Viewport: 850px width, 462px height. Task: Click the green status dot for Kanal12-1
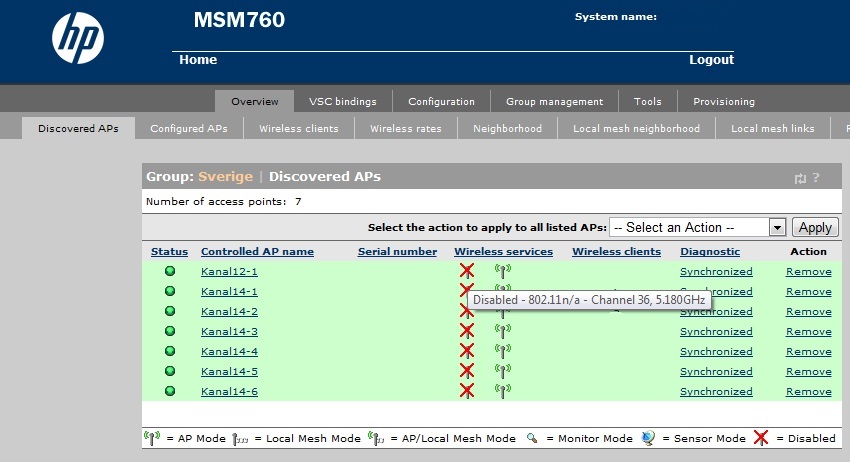click(x=170, y=271)
